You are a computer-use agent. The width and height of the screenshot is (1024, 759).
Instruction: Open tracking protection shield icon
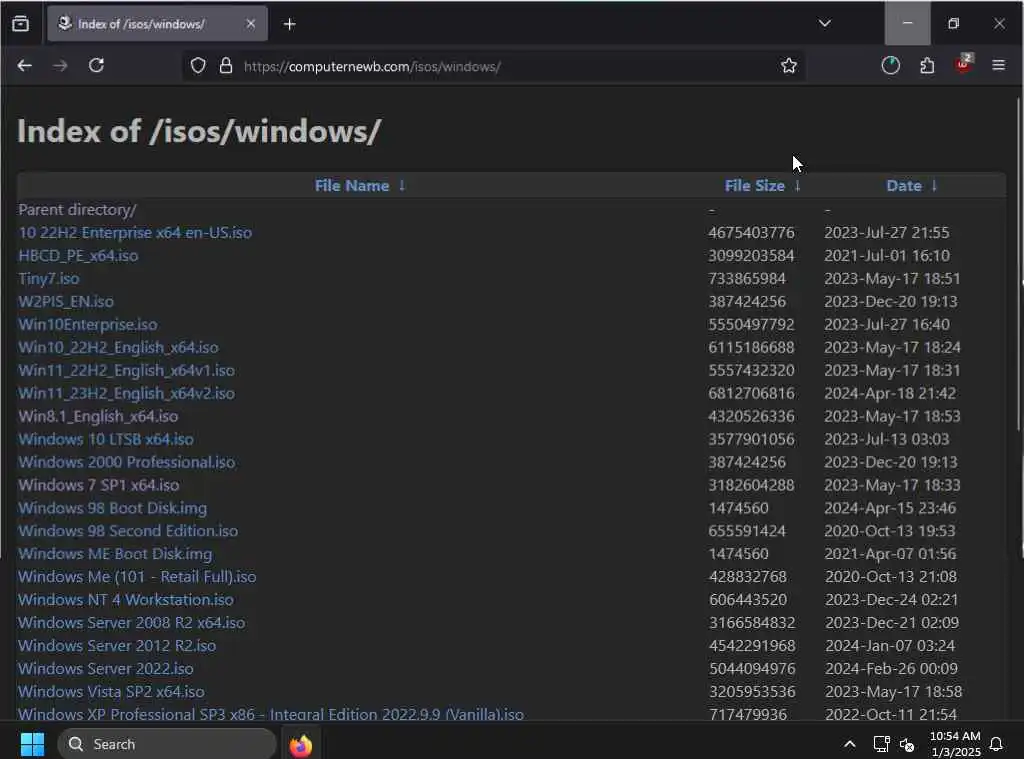coord(198,66)
